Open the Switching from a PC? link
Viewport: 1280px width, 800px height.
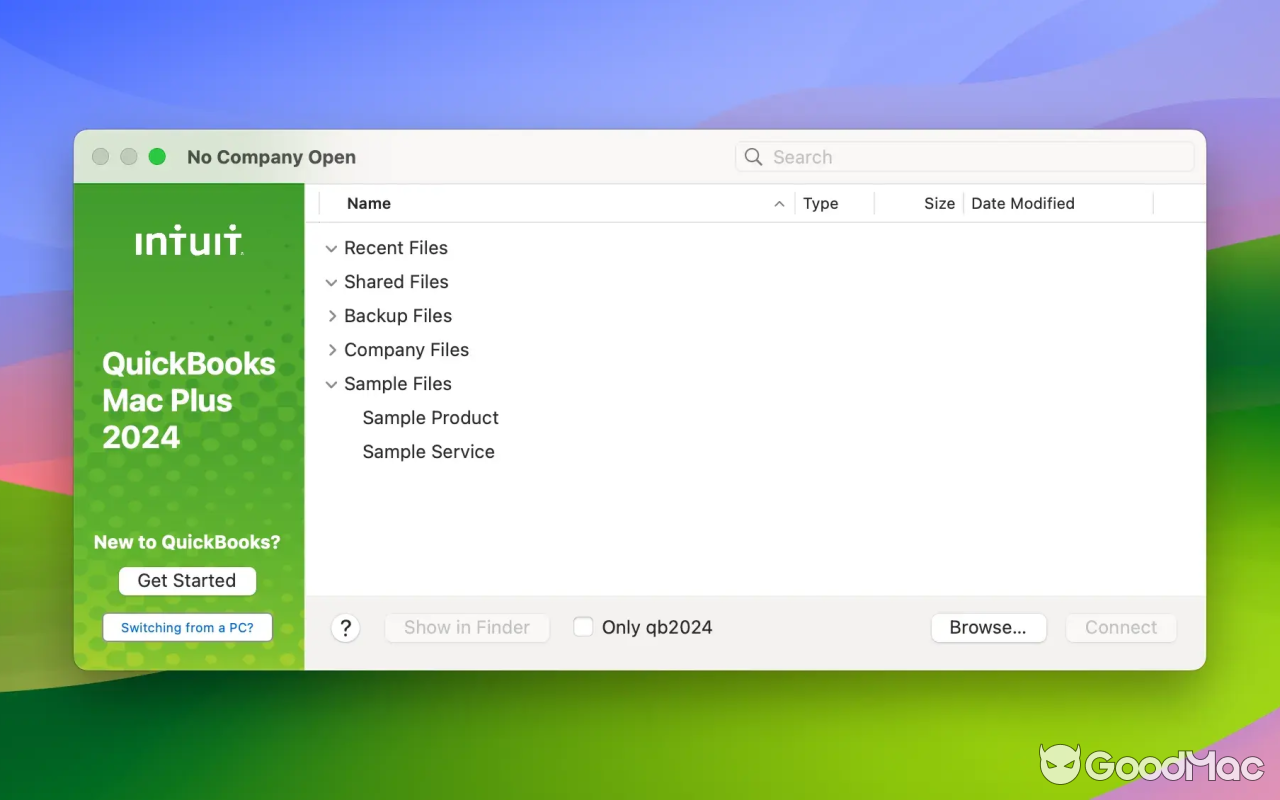tap(187, 627)
